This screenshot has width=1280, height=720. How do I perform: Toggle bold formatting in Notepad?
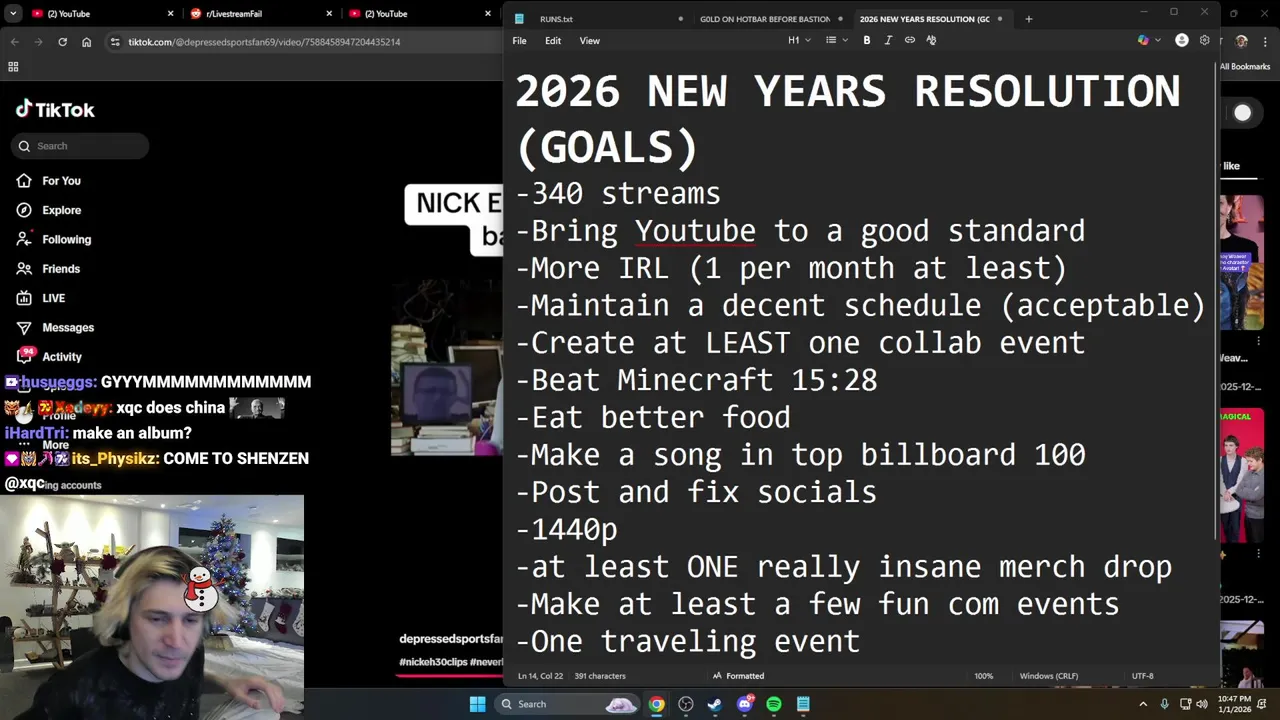coord(867,40)
